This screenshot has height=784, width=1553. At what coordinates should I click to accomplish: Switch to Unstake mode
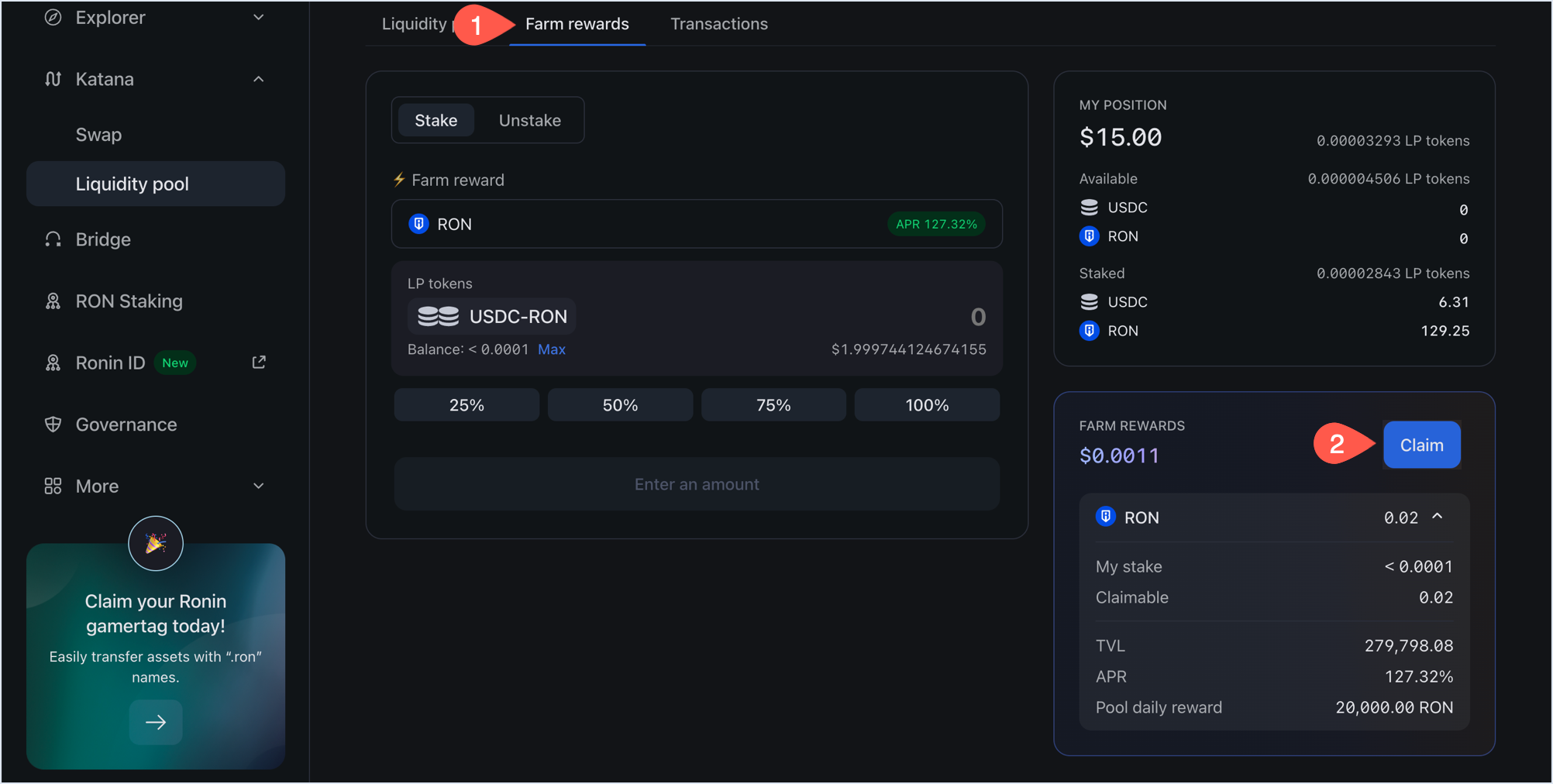click(529, 120)
